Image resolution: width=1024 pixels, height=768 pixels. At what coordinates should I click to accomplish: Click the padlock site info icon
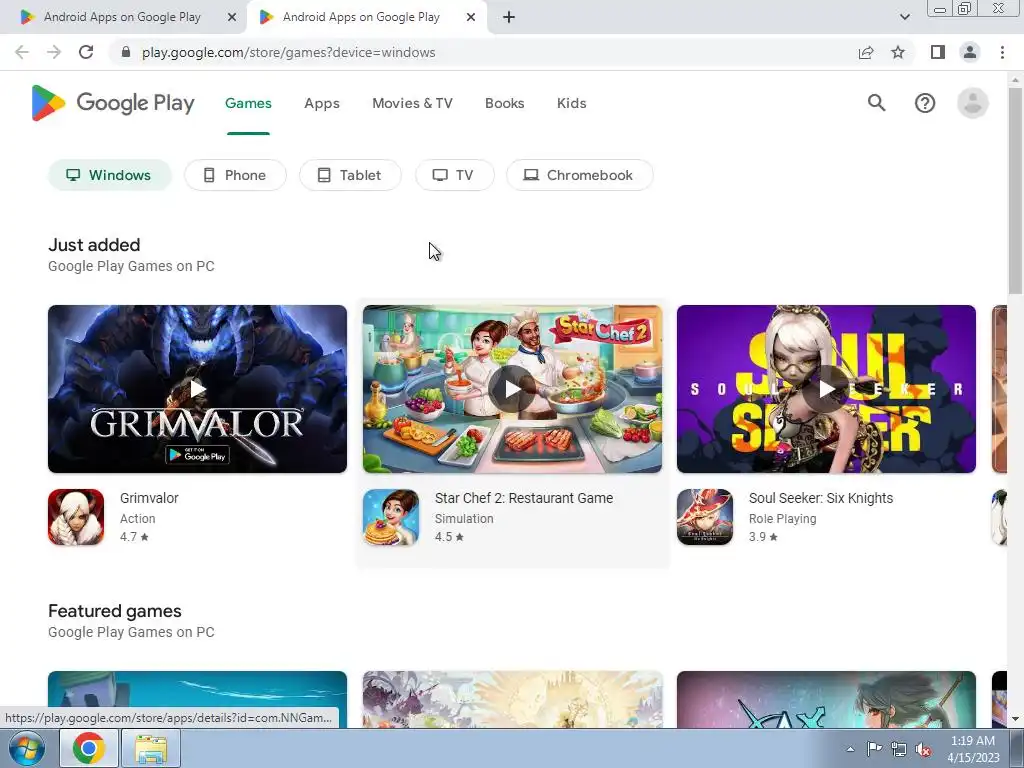pos(126,52)
